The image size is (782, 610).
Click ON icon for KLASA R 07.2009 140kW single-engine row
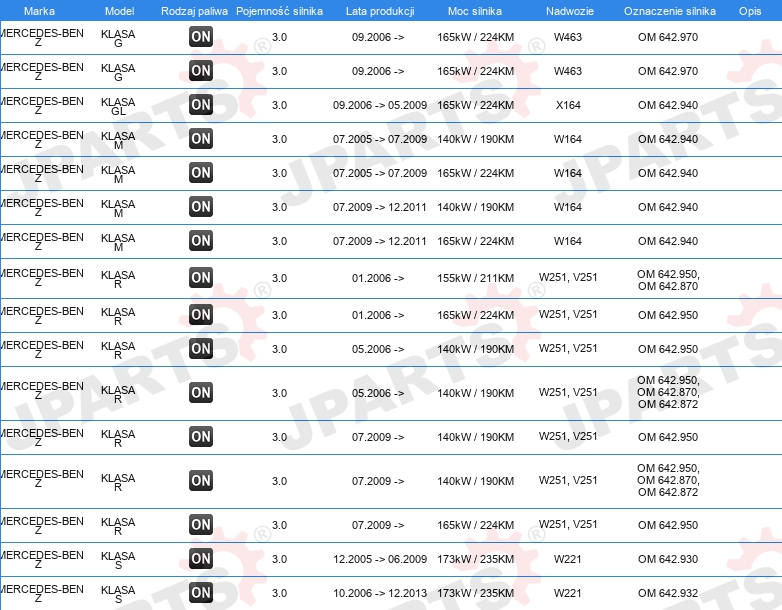(201, 436)
